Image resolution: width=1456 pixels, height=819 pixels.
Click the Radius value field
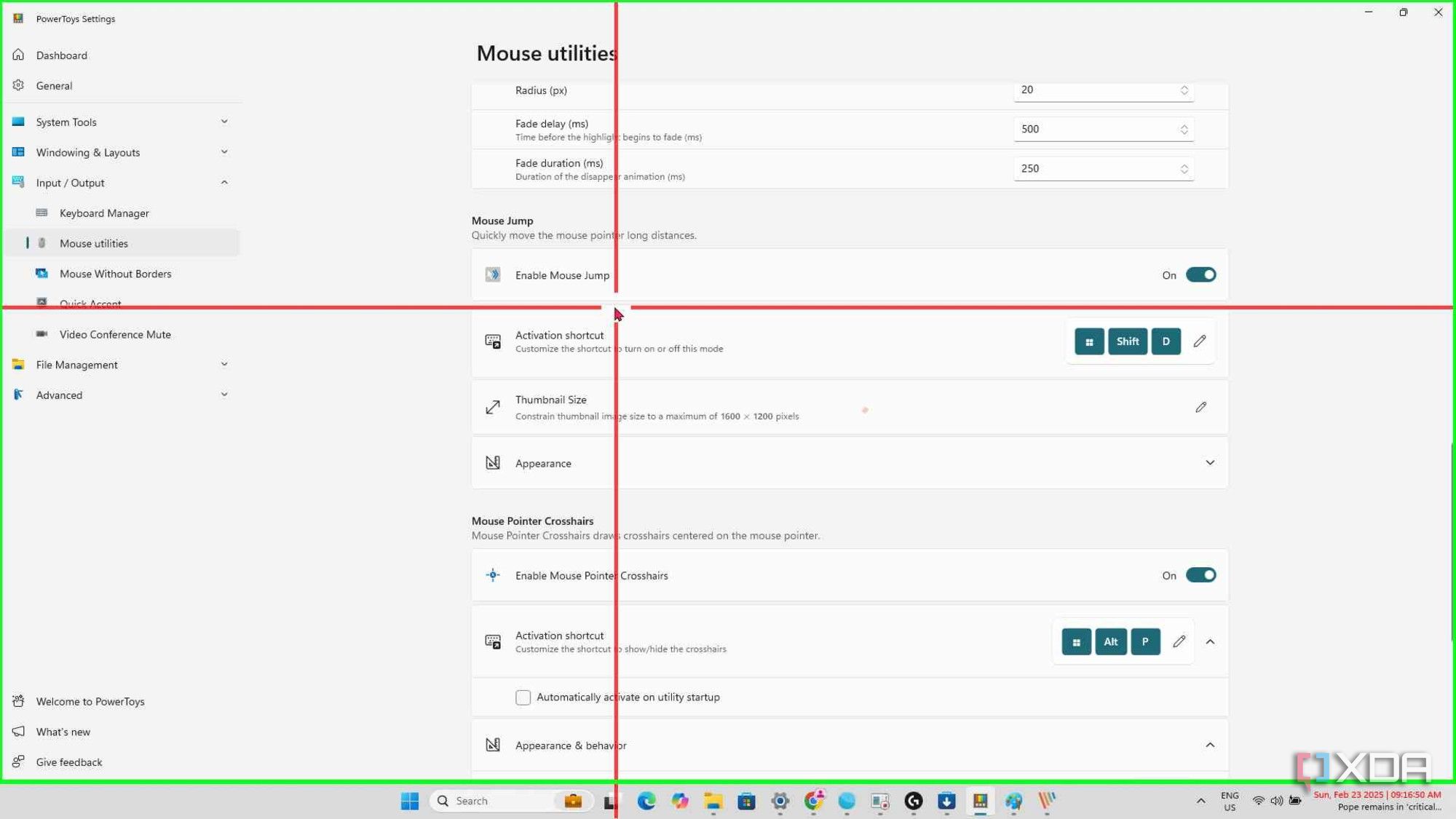(1103, 90)
